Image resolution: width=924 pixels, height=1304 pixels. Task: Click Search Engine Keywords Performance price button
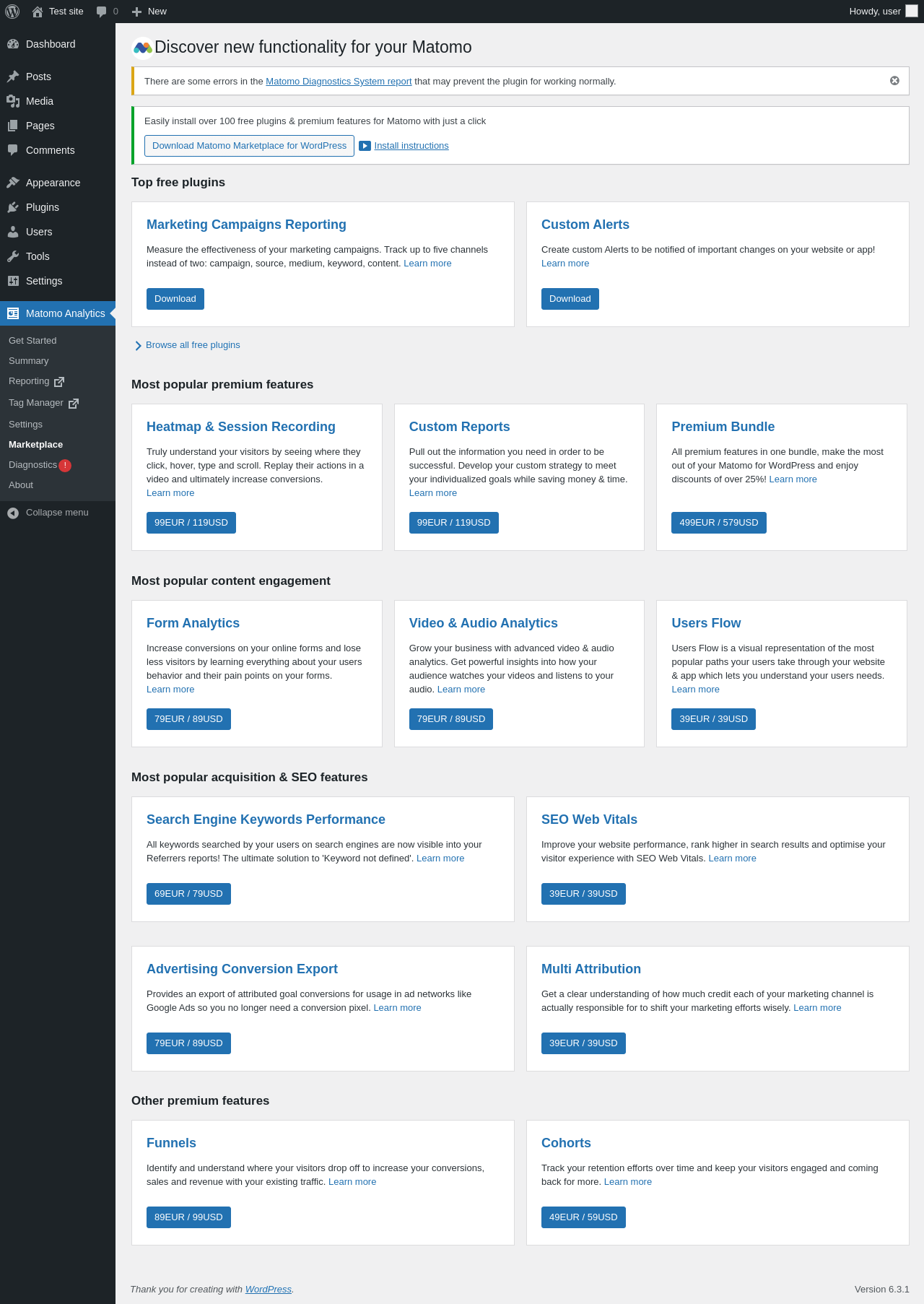click(188, 894)
